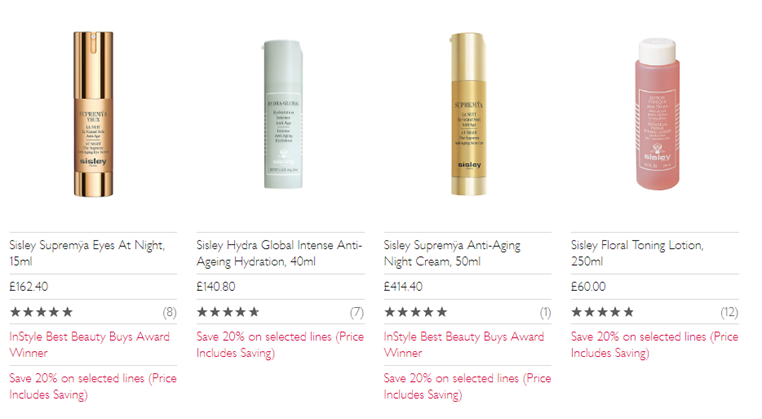View star rating for Hydra Global Hydration
This screenshot has height=419, width=762.
228,312
